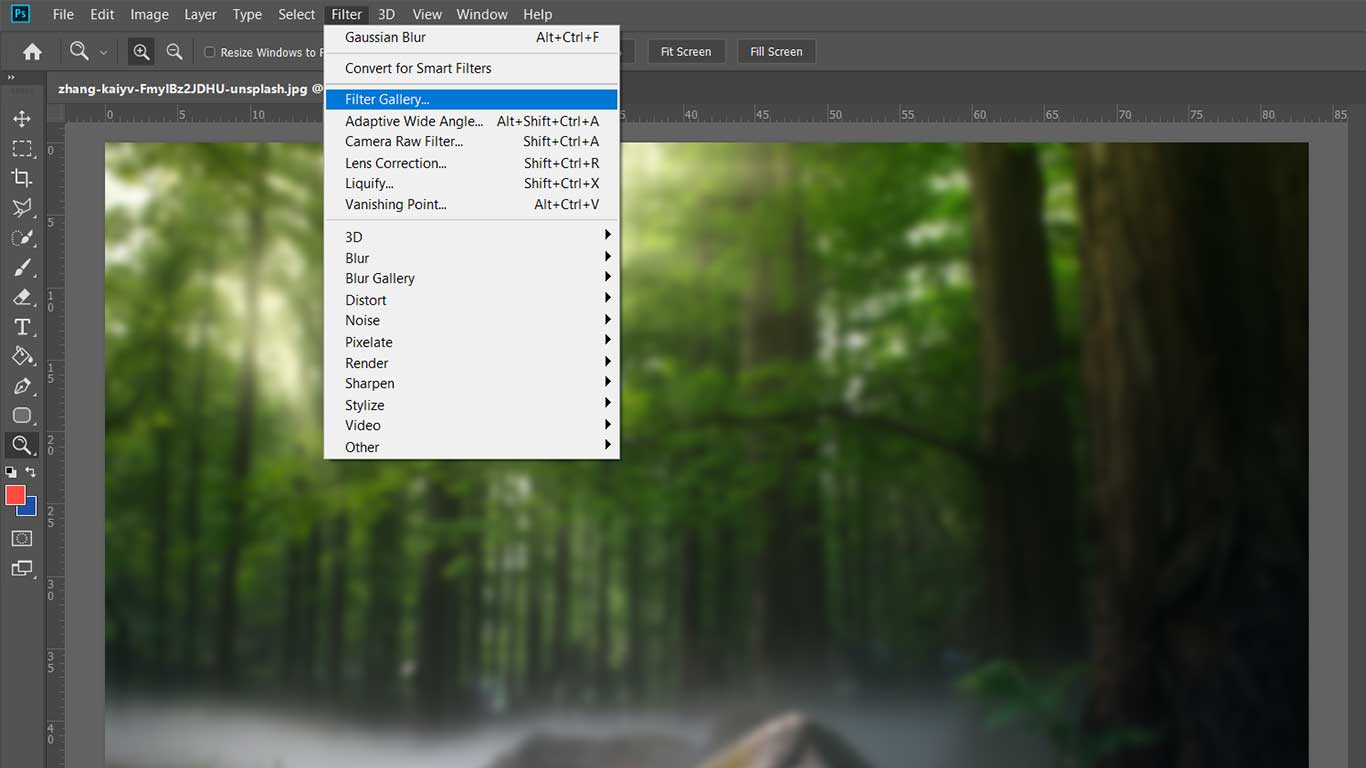
Task: Expand the 3D submenu in the Filter dropdown
Action: [471, 237]
